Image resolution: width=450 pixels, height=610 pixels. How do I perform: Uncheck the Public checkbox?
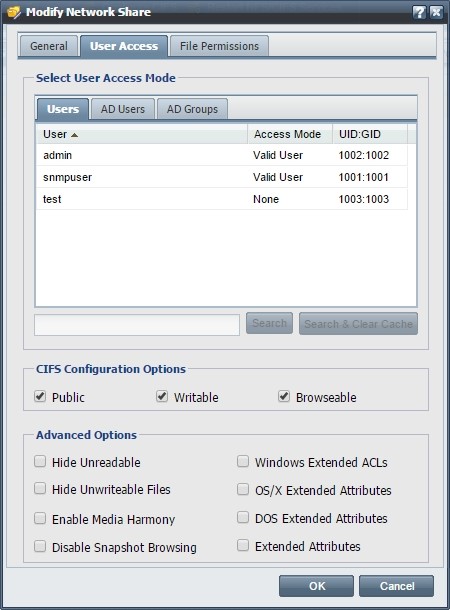(40, 396)
